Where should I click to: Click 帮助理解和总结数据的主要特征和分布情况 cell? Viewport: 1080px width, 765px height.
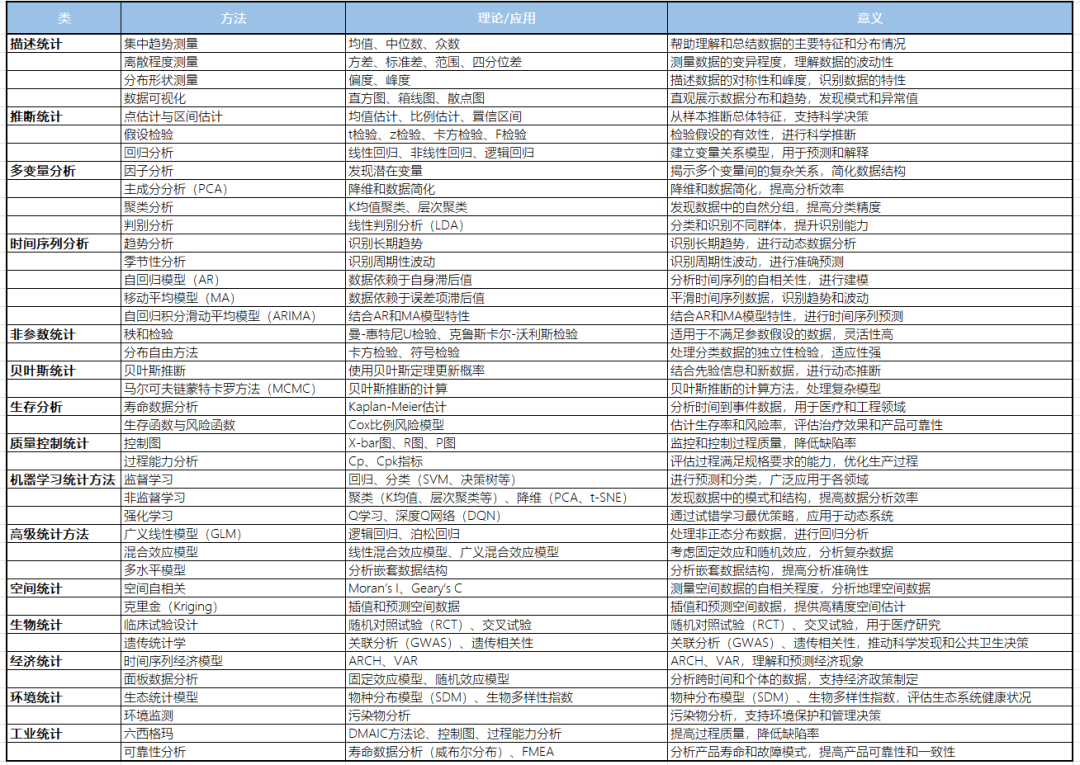point(869,44)
